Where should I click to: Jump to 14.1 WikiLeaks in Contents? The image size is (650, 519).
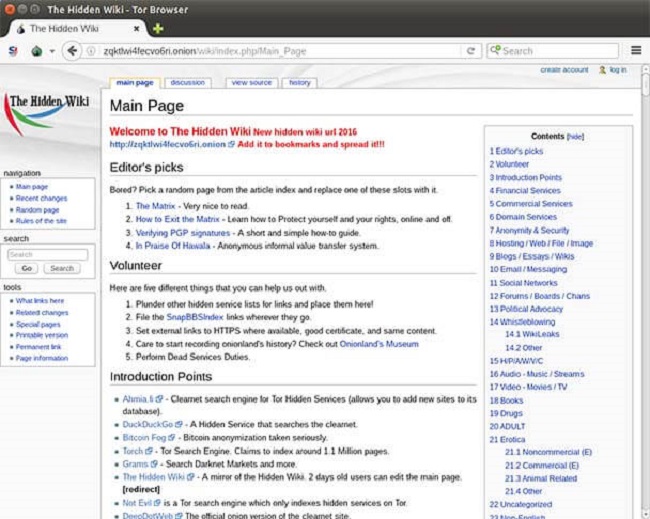click(x=532, y=334)
